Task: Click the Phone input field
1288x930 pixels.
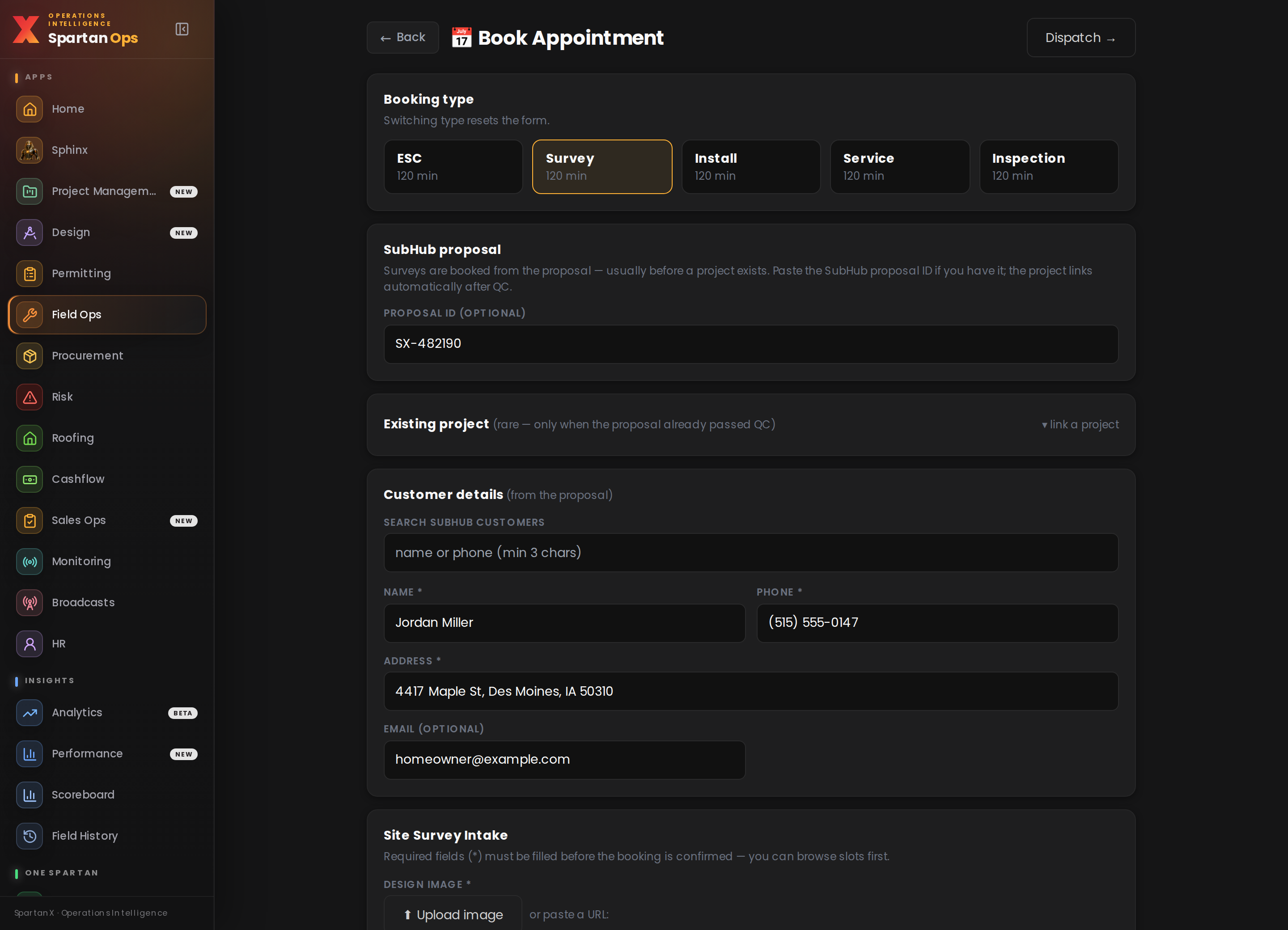Action: pos(937,623)
